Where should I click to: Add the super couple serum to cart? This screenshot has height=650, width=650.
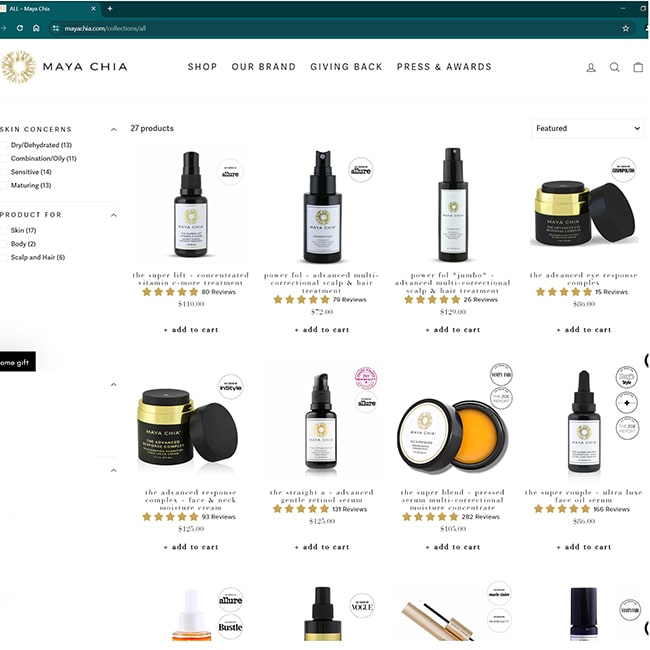pos(584,547)
